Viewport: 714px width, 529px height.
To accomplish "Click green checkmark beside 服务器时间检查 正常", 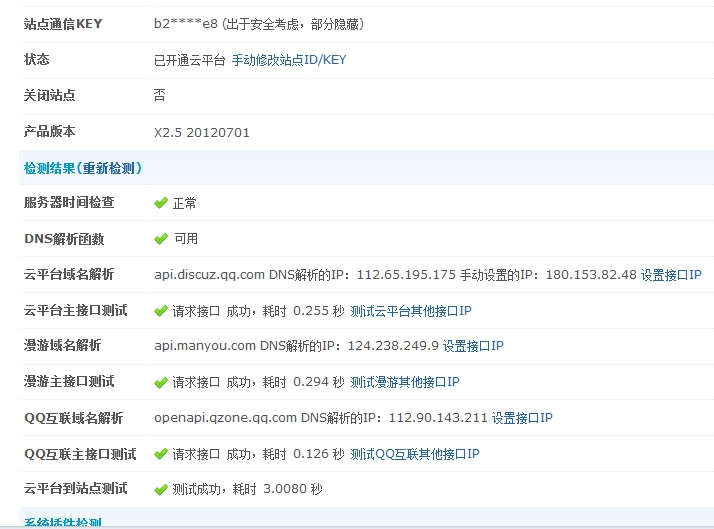I will click(161, 203).
